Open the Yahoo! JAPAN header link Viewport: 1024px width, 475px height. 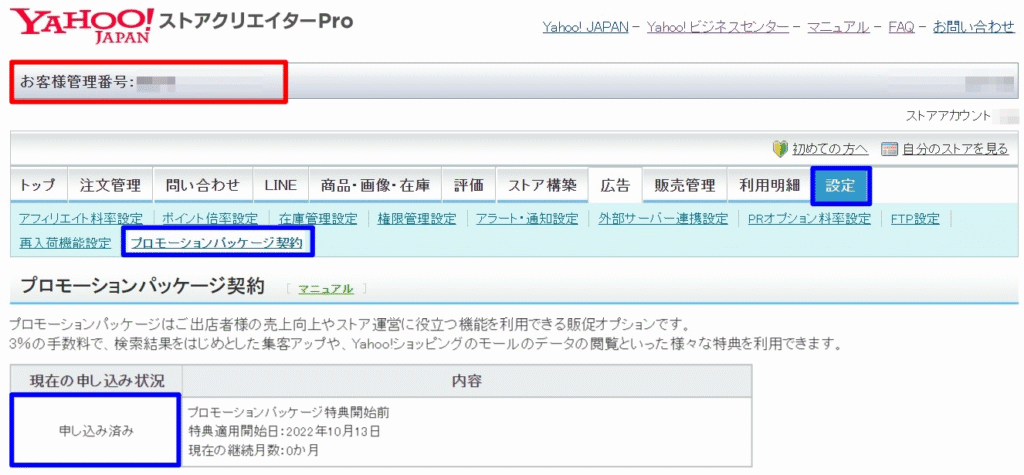(x=586, y=27)
